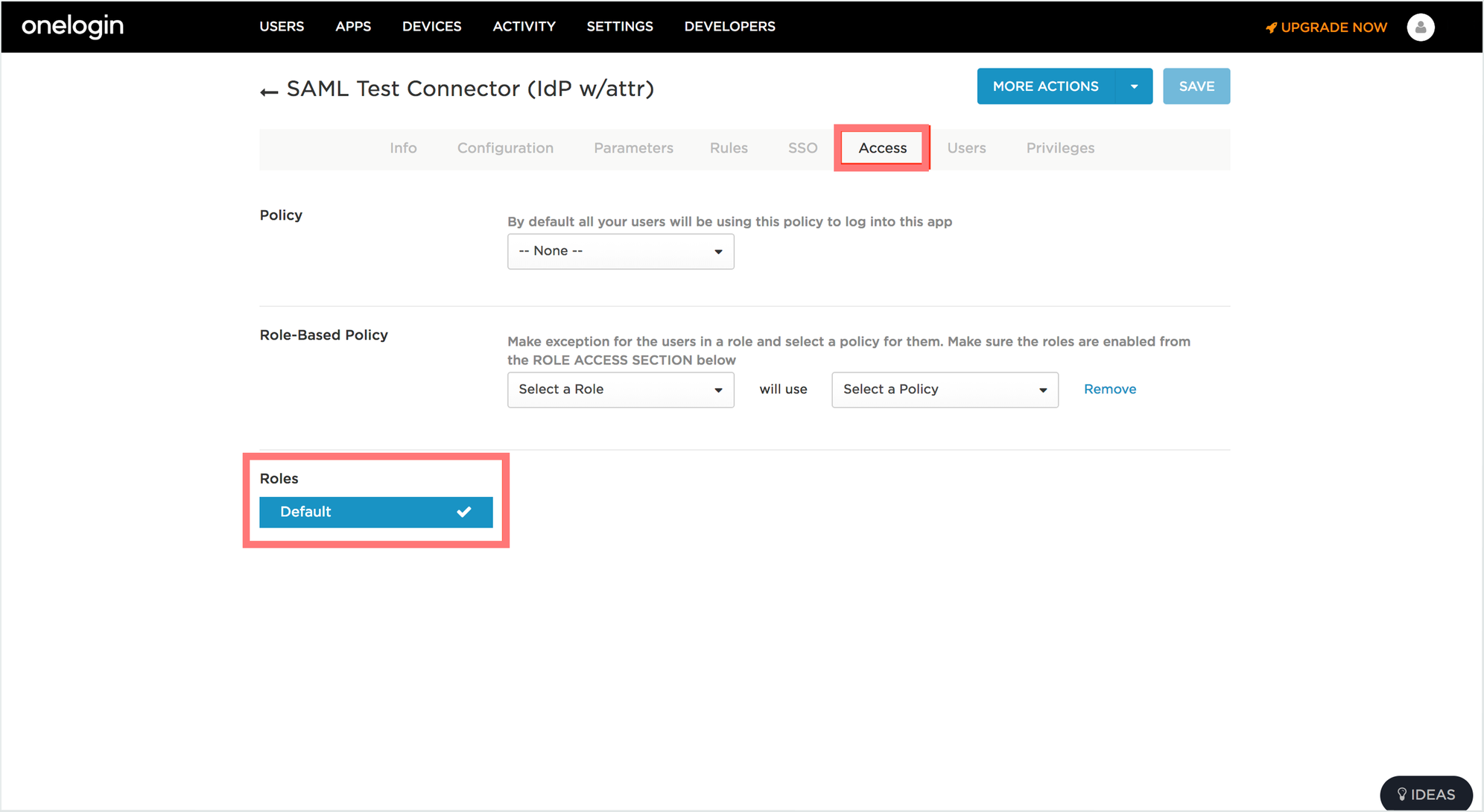Open the user avatar profile icon
This screenshot has height=812, width=1484.
click(1420, 27)
